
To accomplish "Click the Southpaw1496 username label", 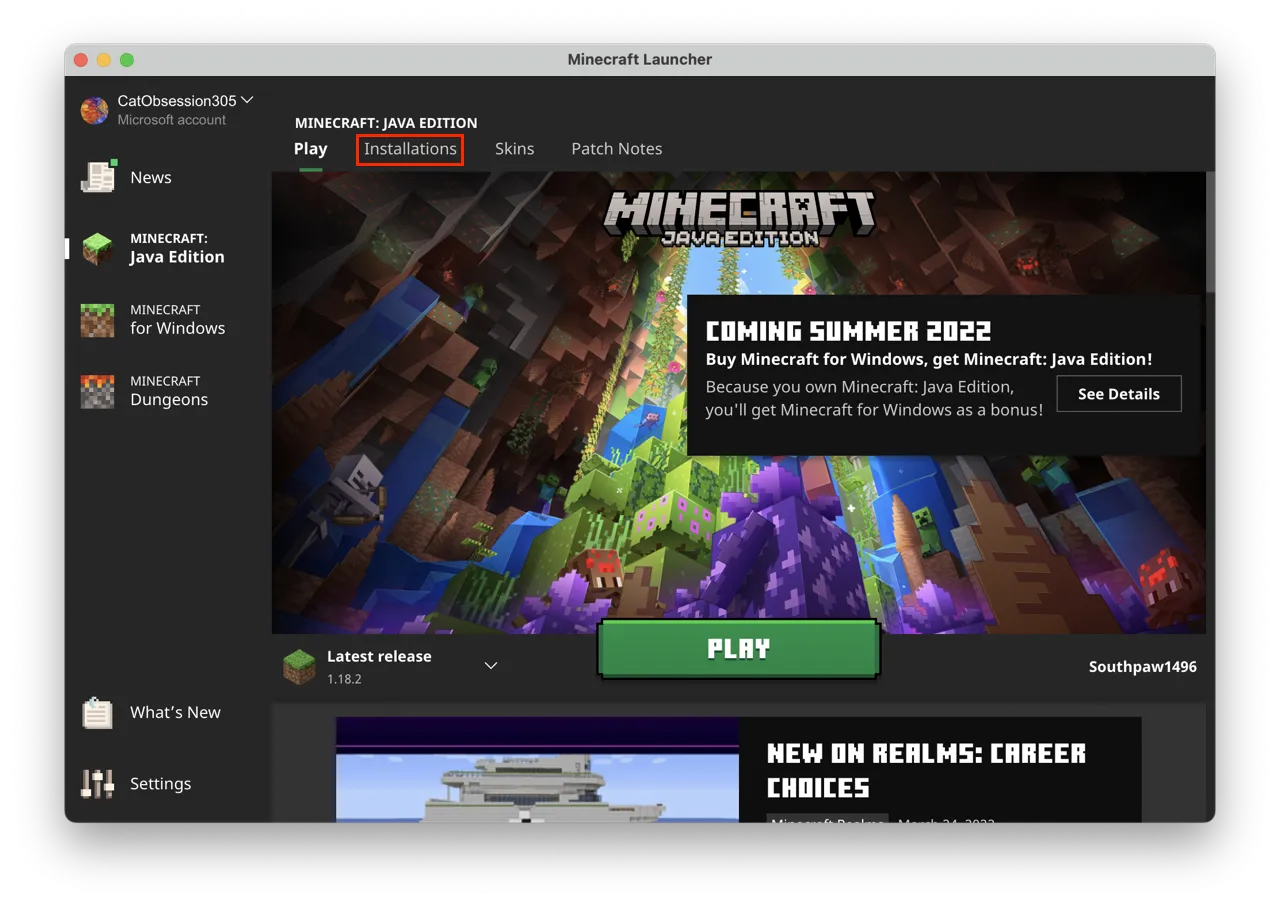I will (1142, 666).
